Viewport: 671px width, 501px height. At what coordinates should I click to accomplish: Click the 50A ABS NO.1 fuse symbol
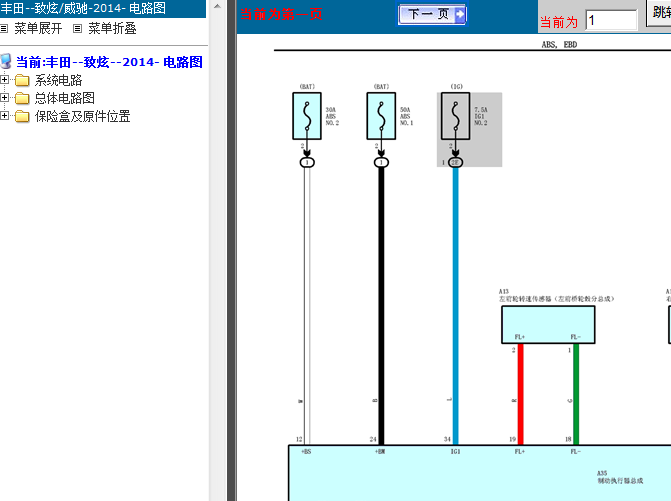(381, 116)
